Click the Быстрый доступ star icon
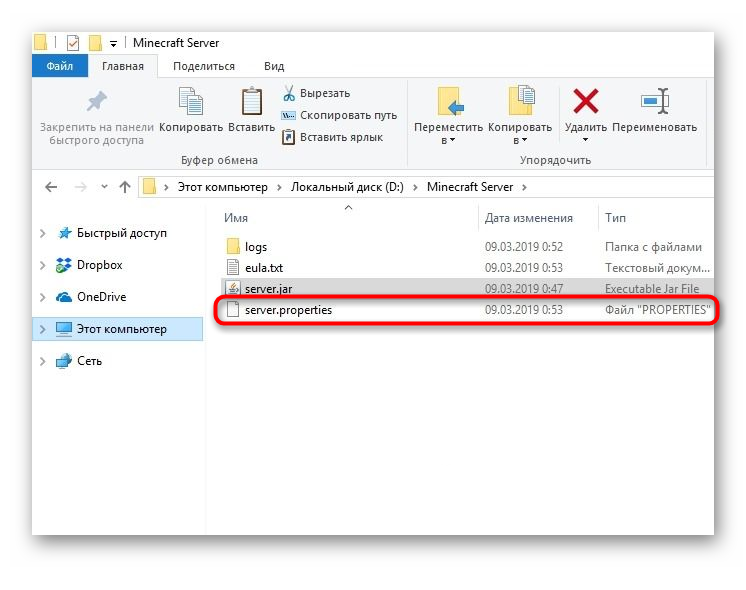Screen dimensions: 746x590 coord(64,233)
